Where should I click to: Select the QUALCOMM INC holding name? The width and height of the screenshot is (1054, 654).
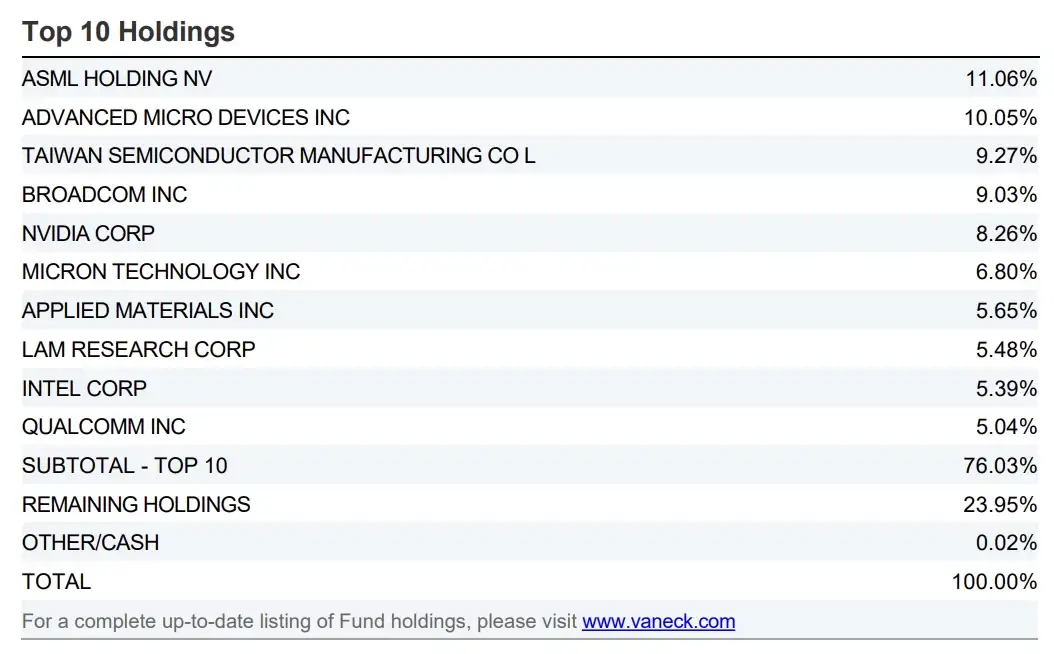tap(104, 427)
